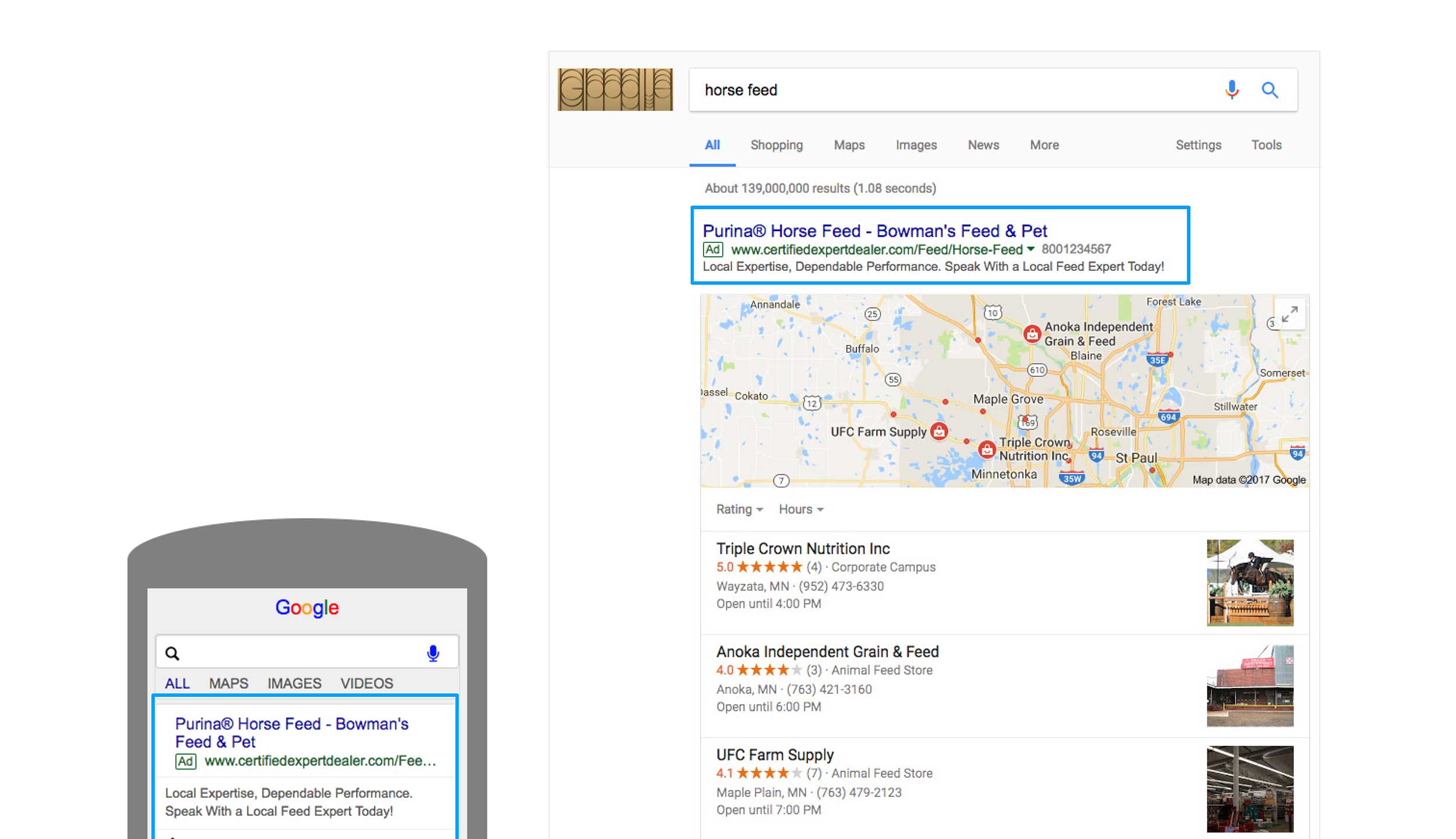Screen dimensions: 1456x839
Task: Open search Tools
Action: (1266, 144)
